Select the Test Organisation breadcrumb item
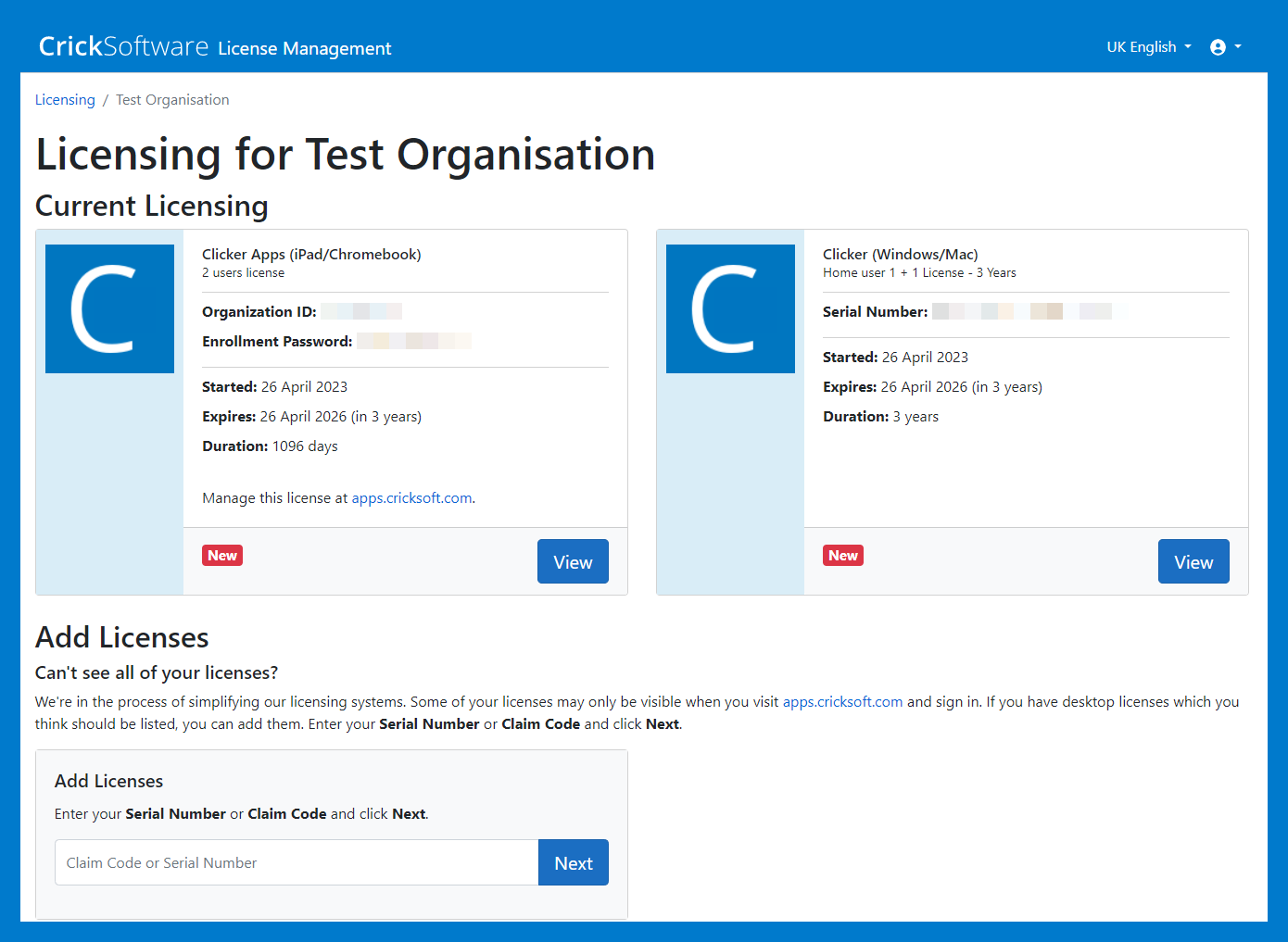This screenshot has height=942, width=1288. 172,100
